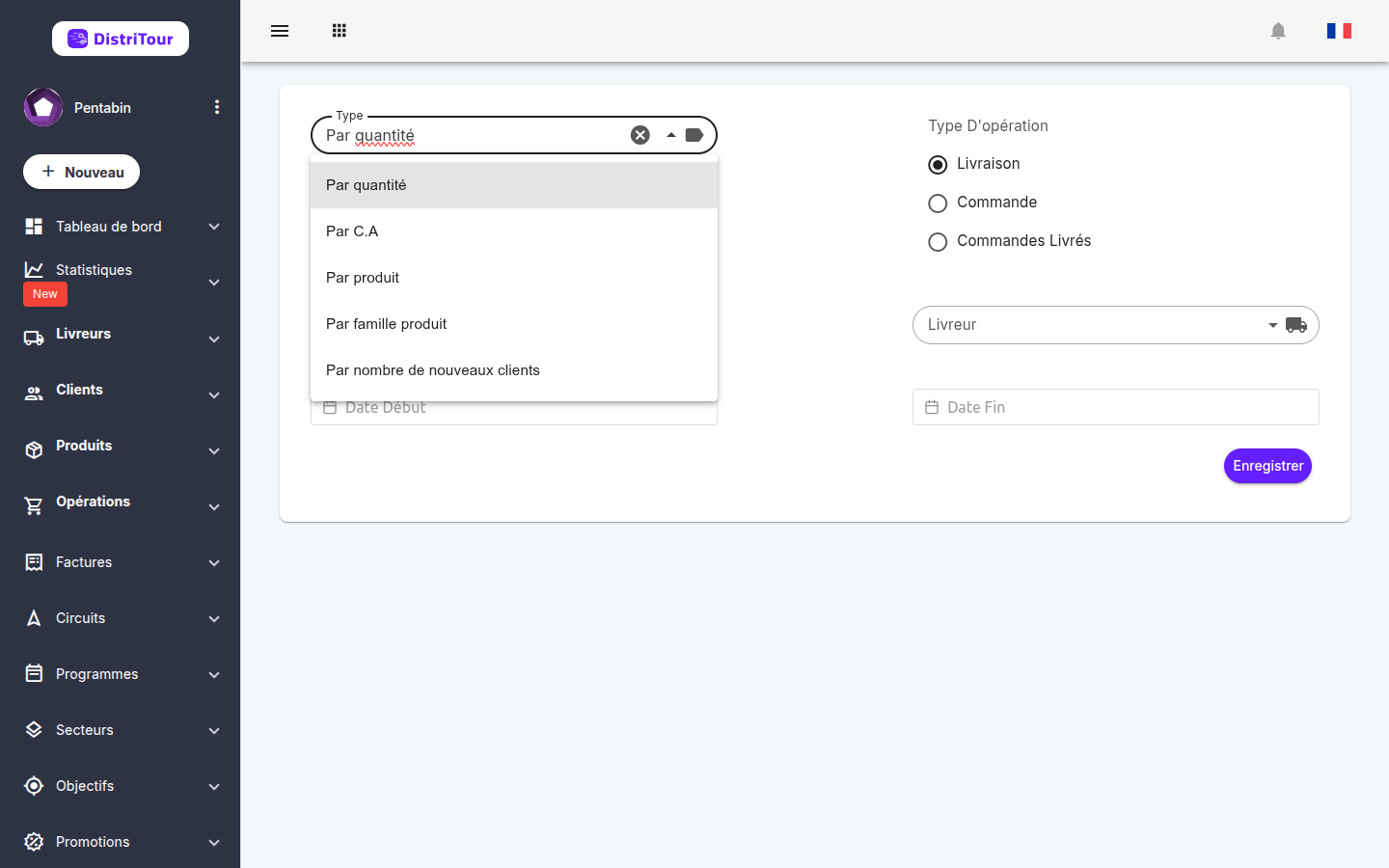The width and height of the screenshot is (1389, 868).
Task: Open the Promotions menu label
Action: (x=93, y=842)
